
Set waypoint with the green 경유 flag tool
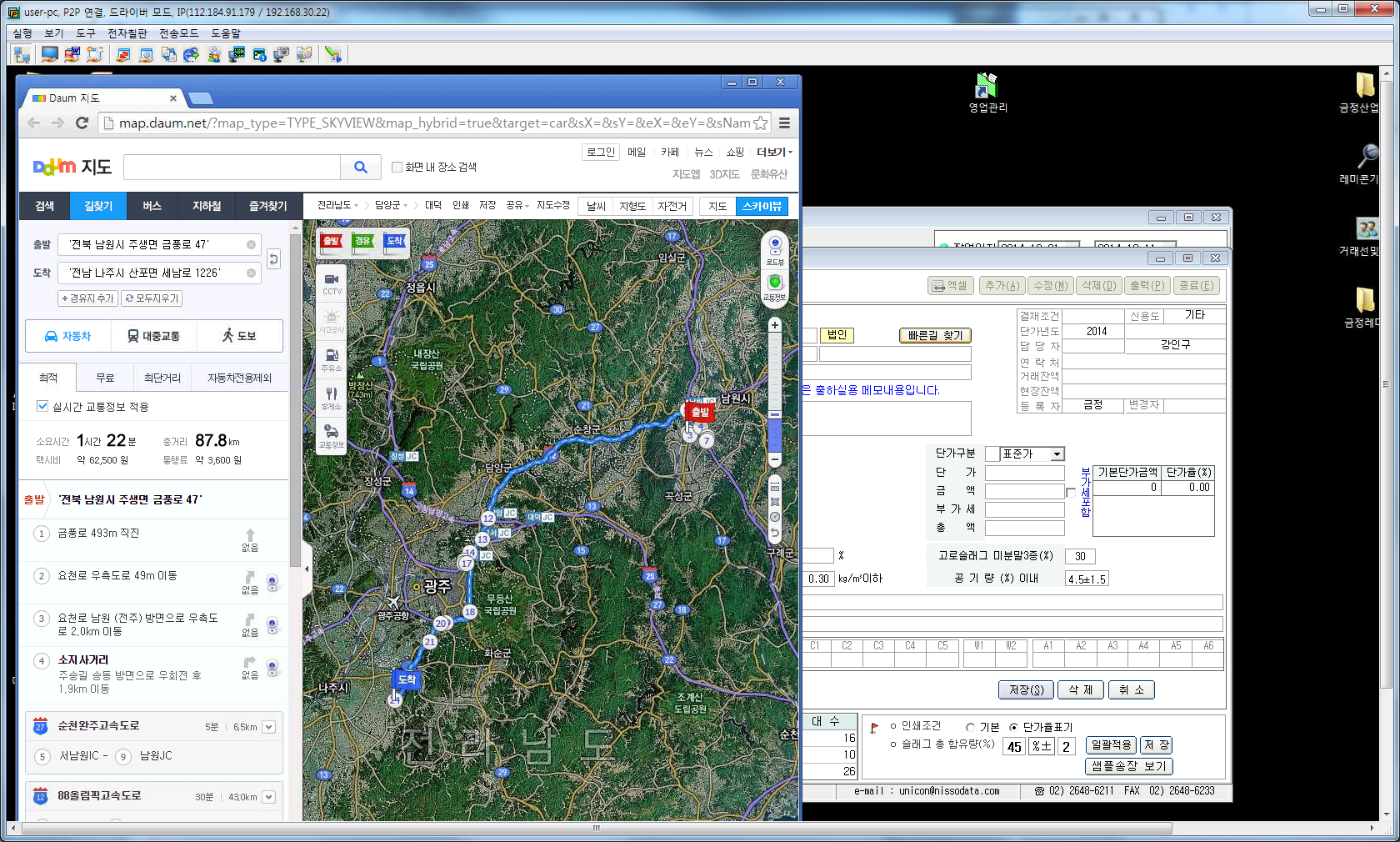(x=363, y=242)
